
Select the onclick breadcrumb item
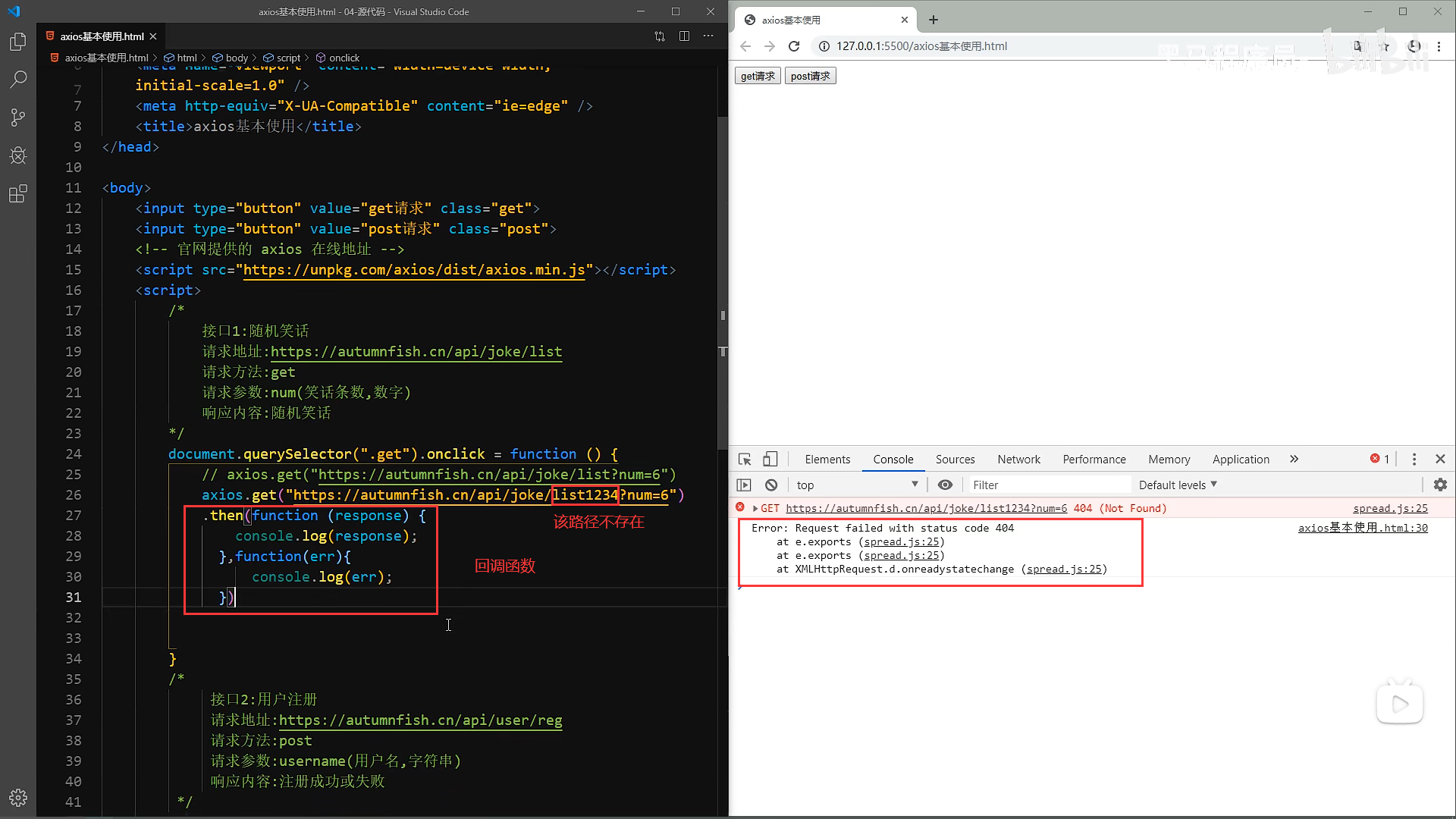coord(338,58)
